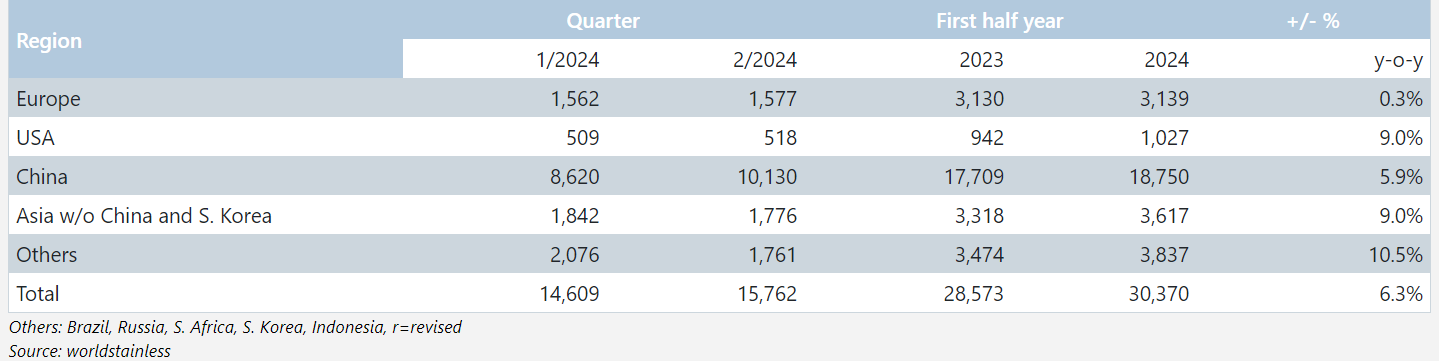Viewport: 1439px width, 361px height.
Task: Select USA's 2023 value 942
Action: click(x=984, y=138)
